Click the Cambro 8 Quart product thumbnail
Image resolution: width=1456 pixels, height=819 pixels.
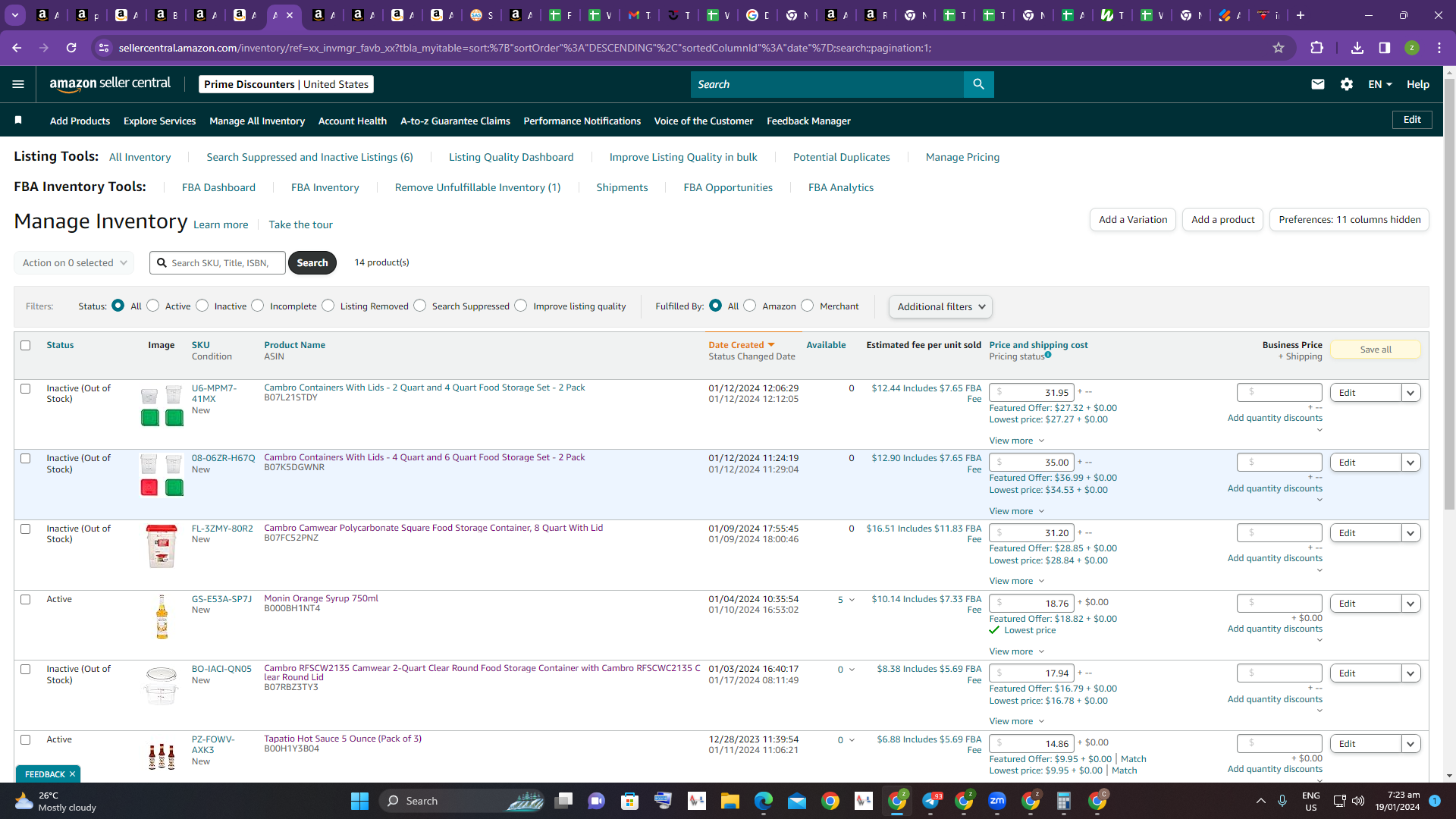pyautogui.click(x=162, y=546)
